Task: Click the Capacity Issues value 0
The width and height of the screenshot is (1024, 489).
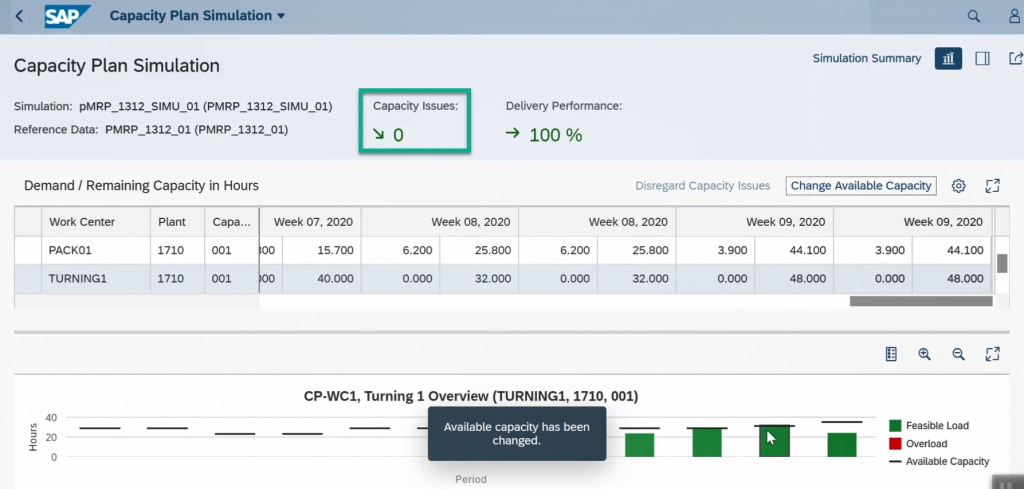Action: point(398,135)
